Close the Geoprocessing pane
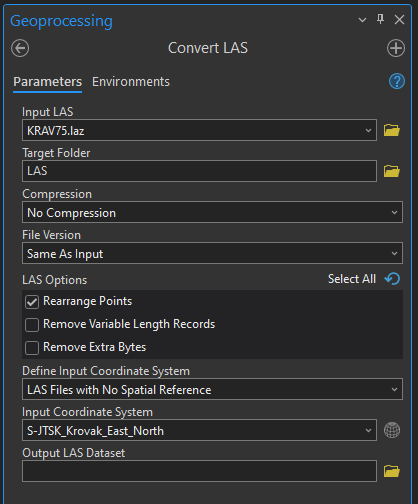The width and height of the screenshot is (418, 504). click(x=399, y=20)
